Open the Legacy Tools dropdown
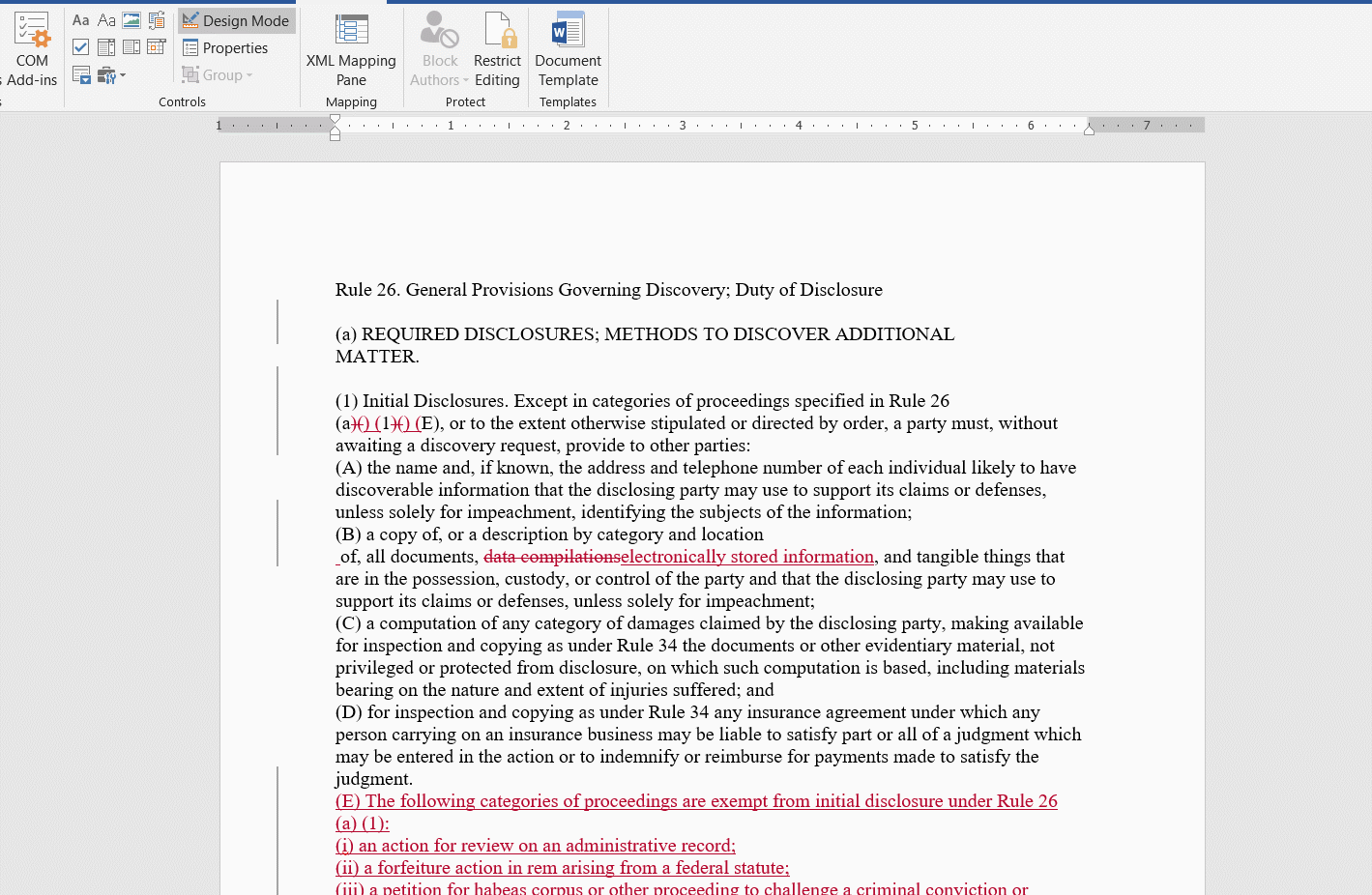 coord(109,74)
